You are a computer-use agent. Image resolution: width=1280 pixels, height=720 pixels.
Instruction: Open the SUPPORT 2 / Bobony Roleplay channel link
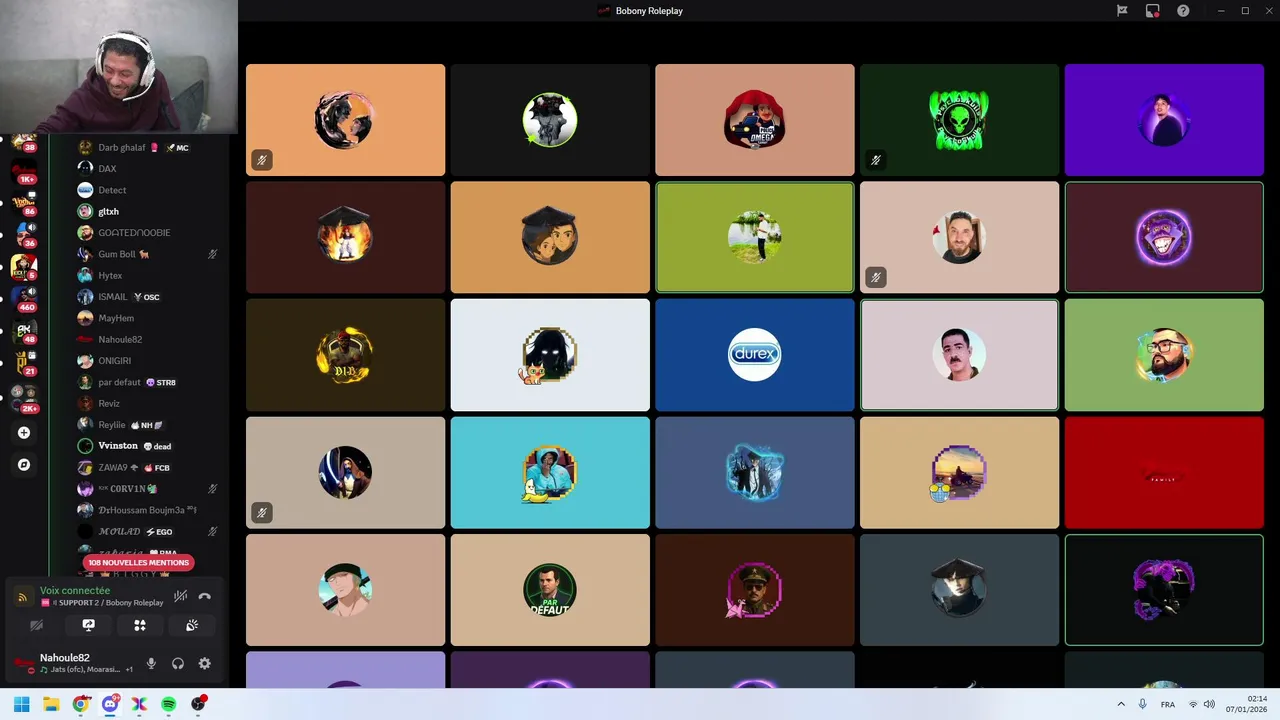pos(106,603)
